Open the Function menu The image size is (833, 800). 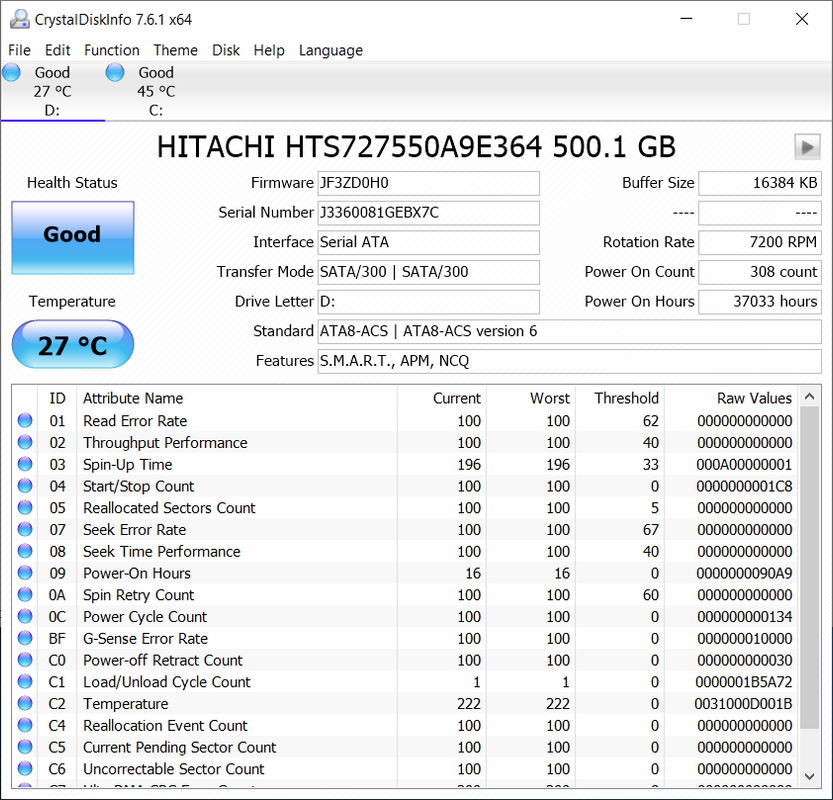(112, 50)
